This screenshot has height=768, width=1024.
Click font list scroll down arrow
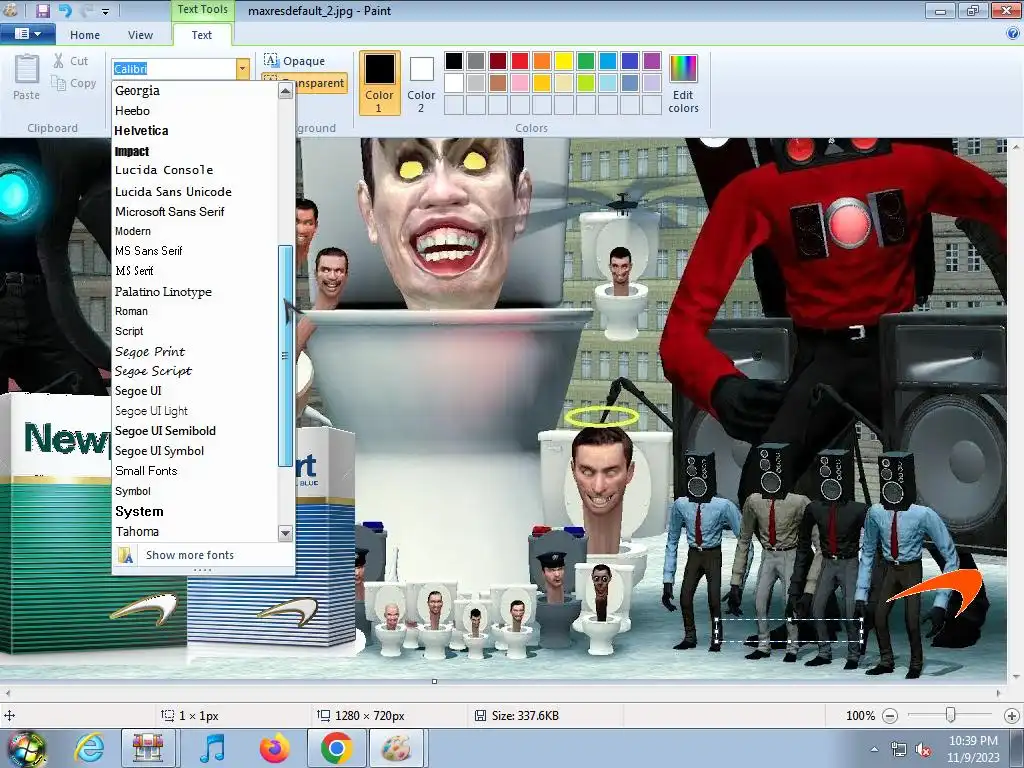285,533
